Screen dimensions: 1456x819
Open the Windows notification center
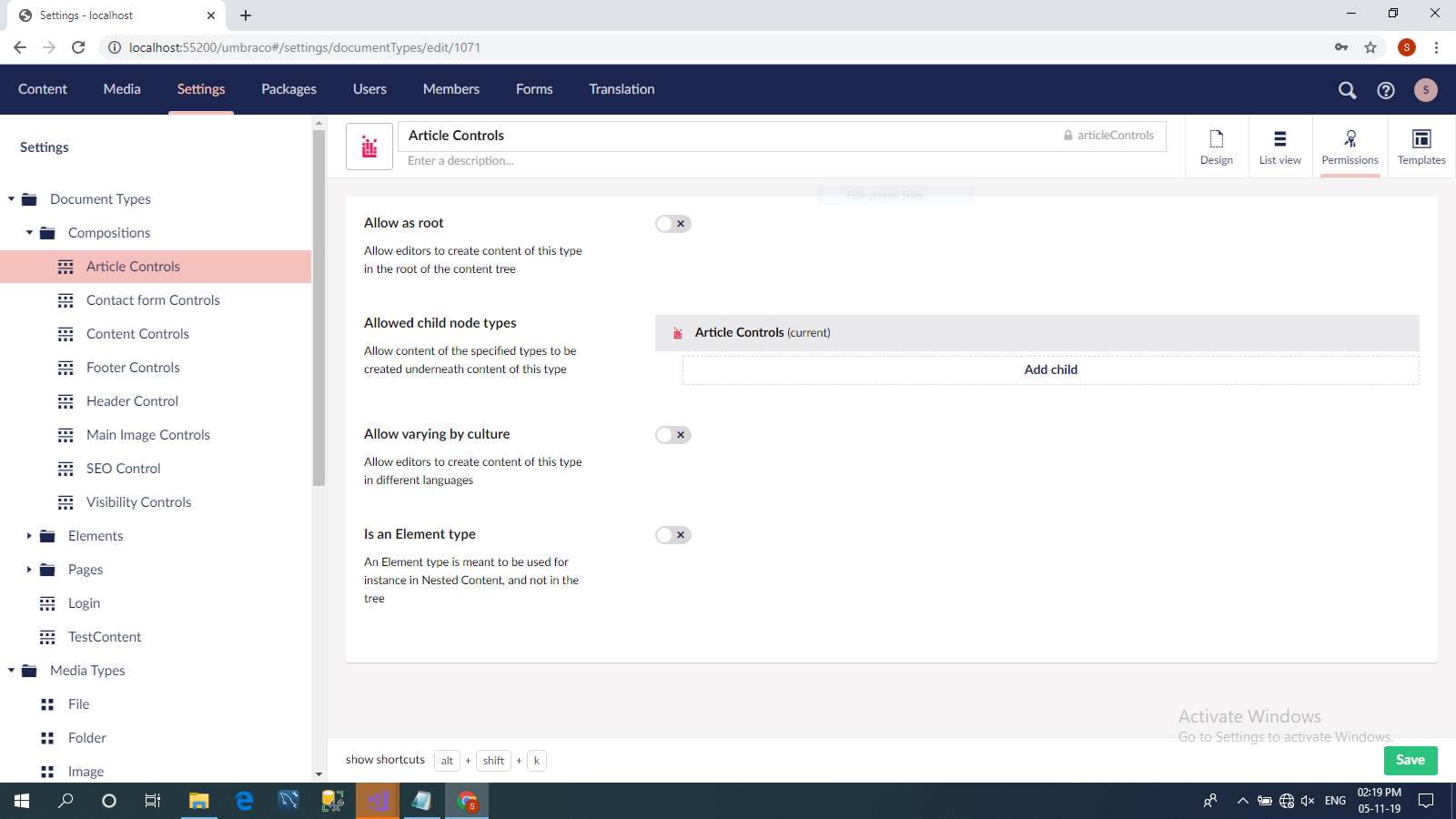[1427, 801]
